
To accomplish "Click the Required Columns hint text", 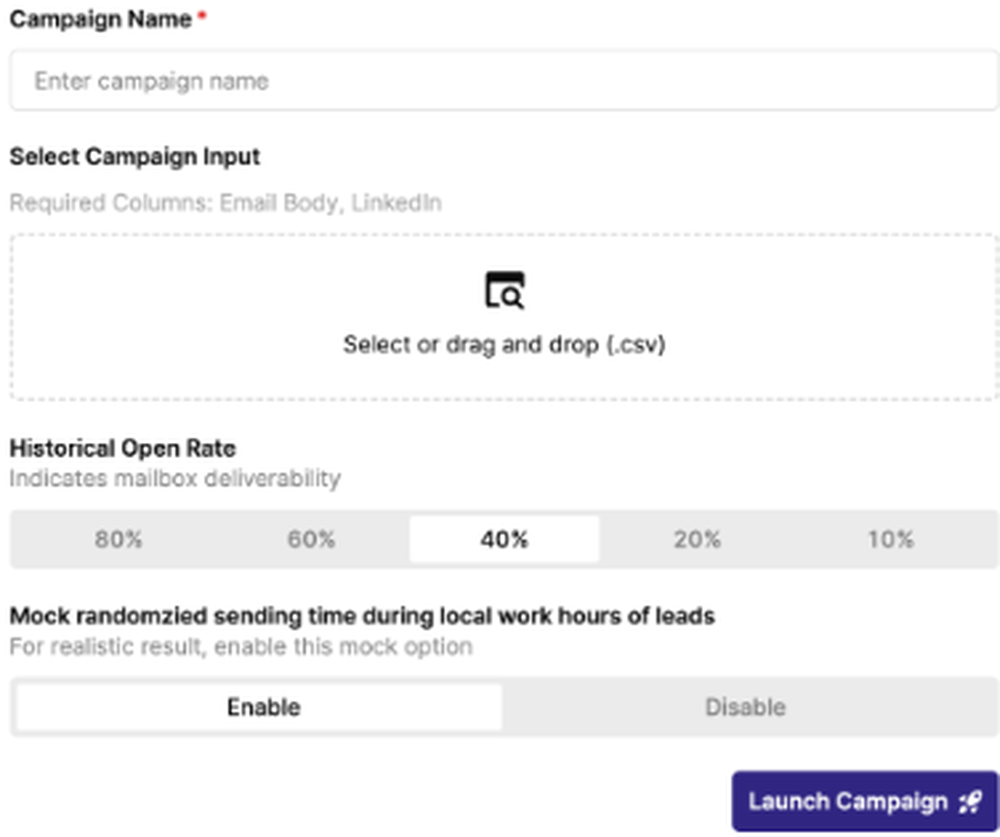I will click(225, 203).
